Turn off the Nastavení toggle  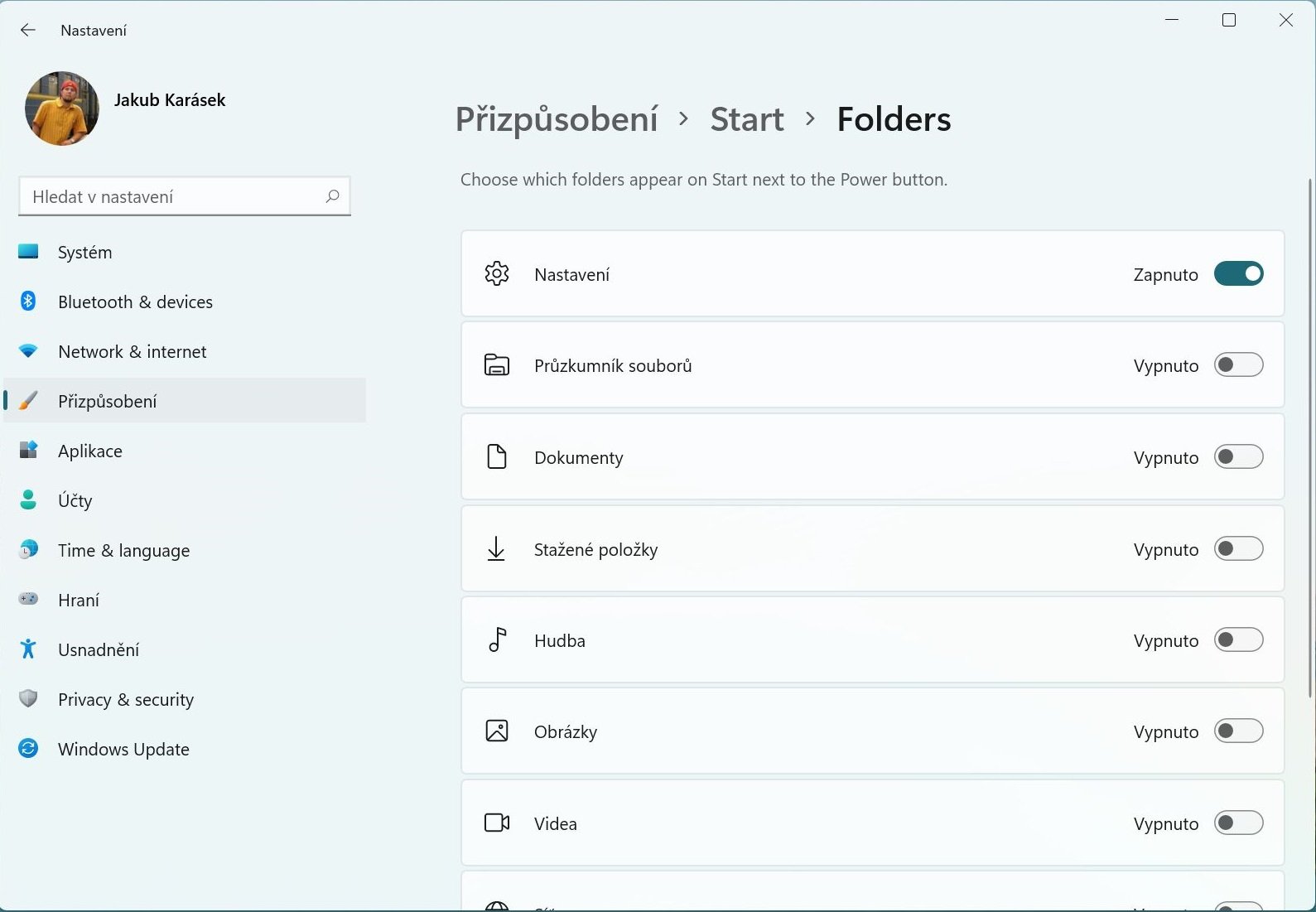[1238, 273]
